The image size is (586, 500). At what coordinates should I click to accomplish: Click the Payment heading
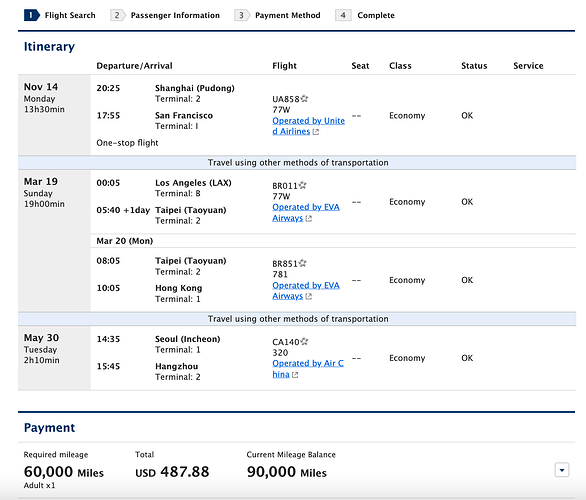[49, 428]
